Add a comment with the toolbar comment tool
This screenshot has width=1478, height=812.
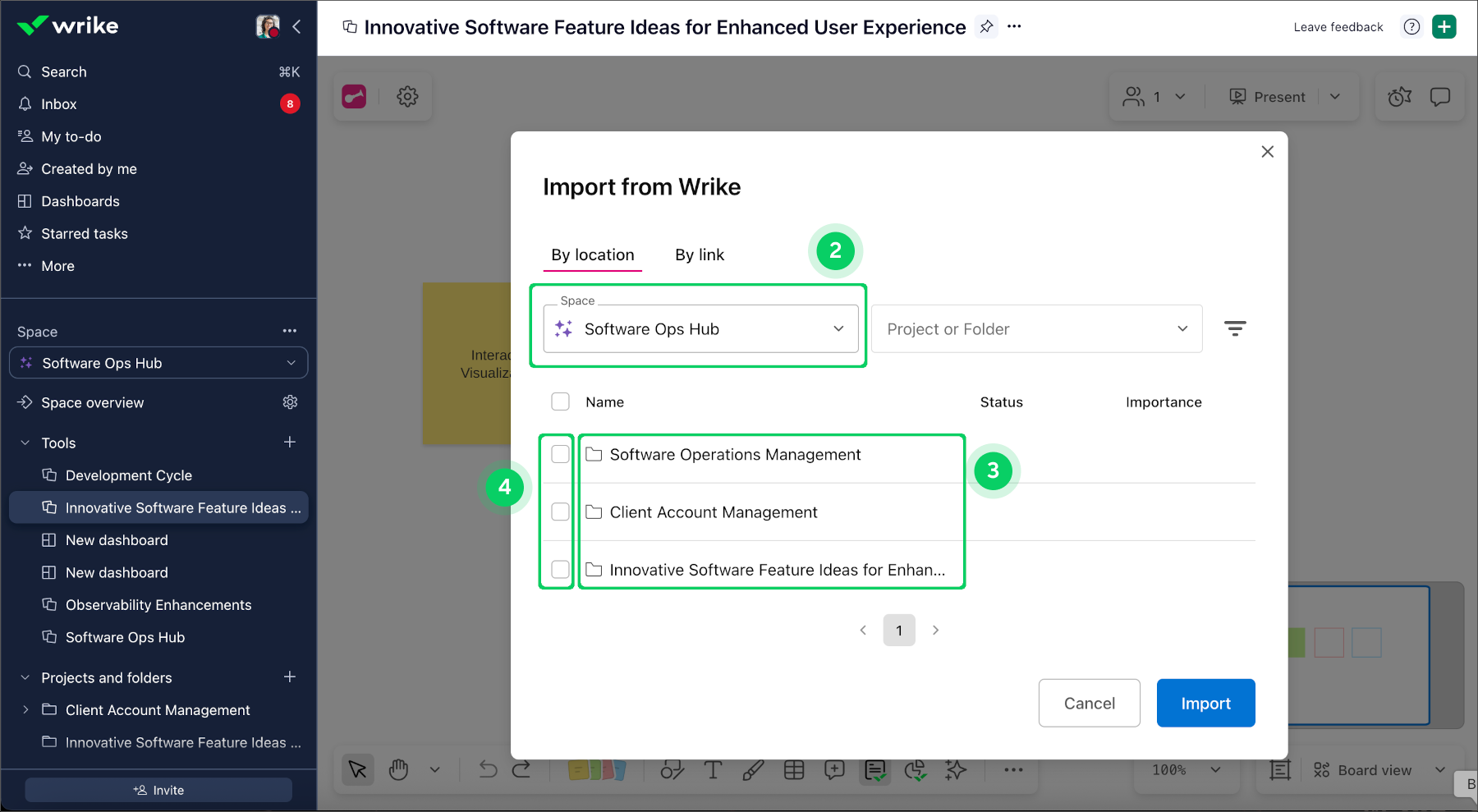click(x=834, y=769)
